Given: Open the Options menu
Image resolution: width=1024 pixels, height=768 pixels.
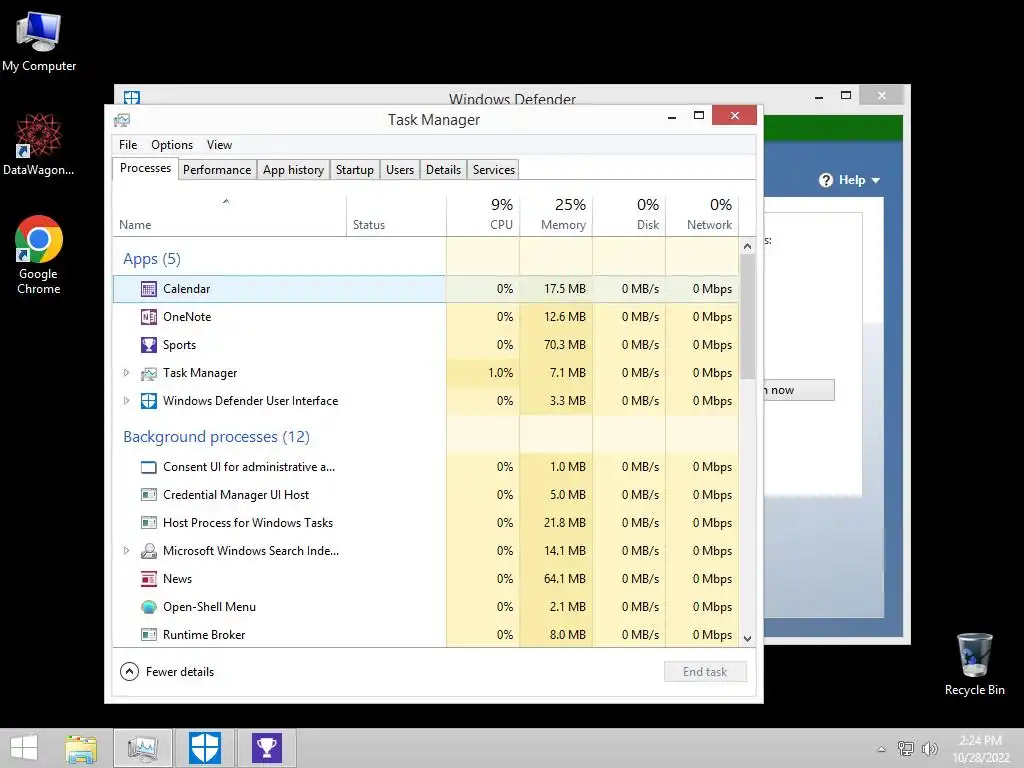Looking at the screenshot, I should tap(172, 145).
